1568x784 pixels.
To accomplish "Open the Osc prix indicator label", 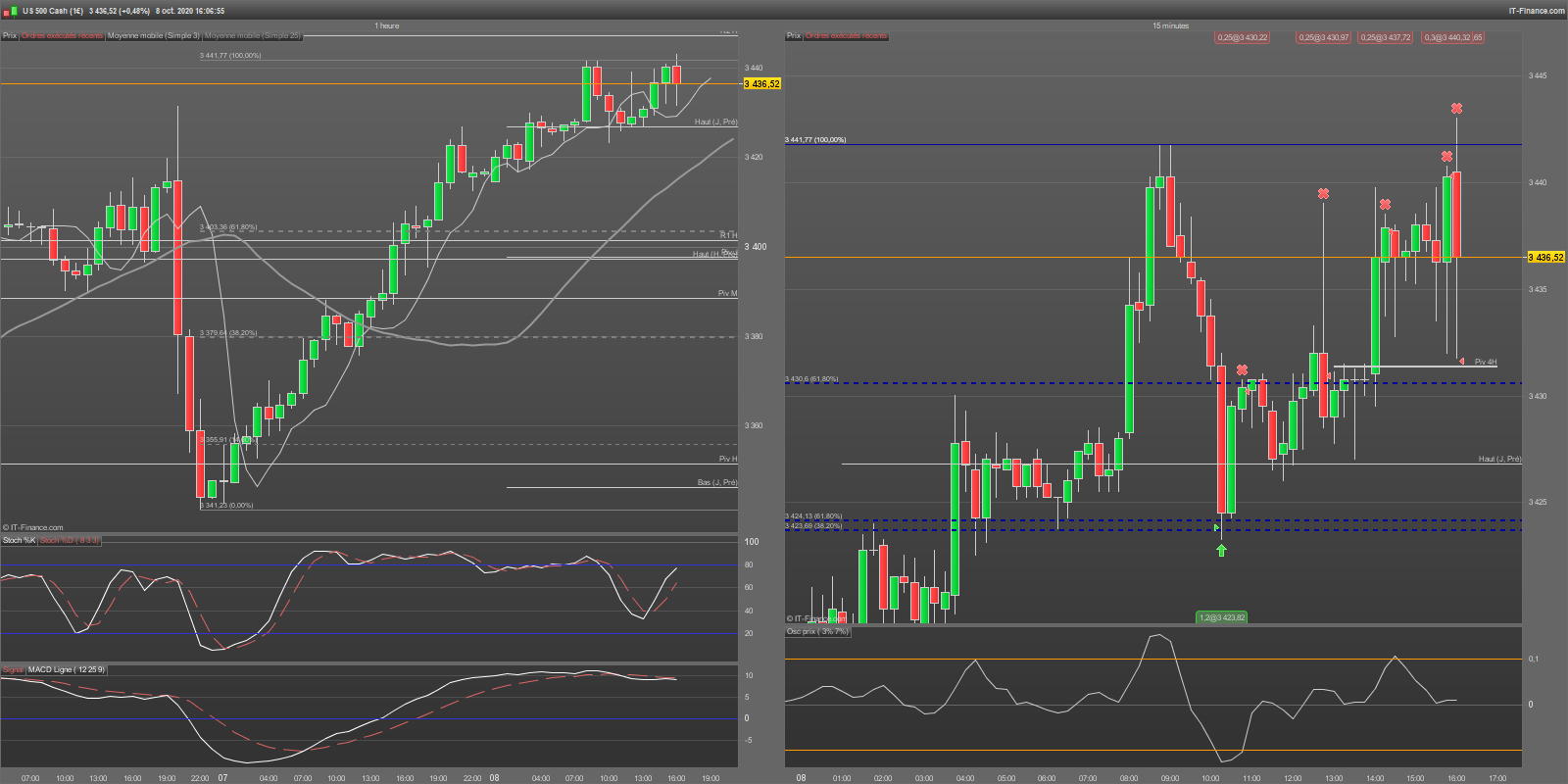I will (x=817, y=631).
